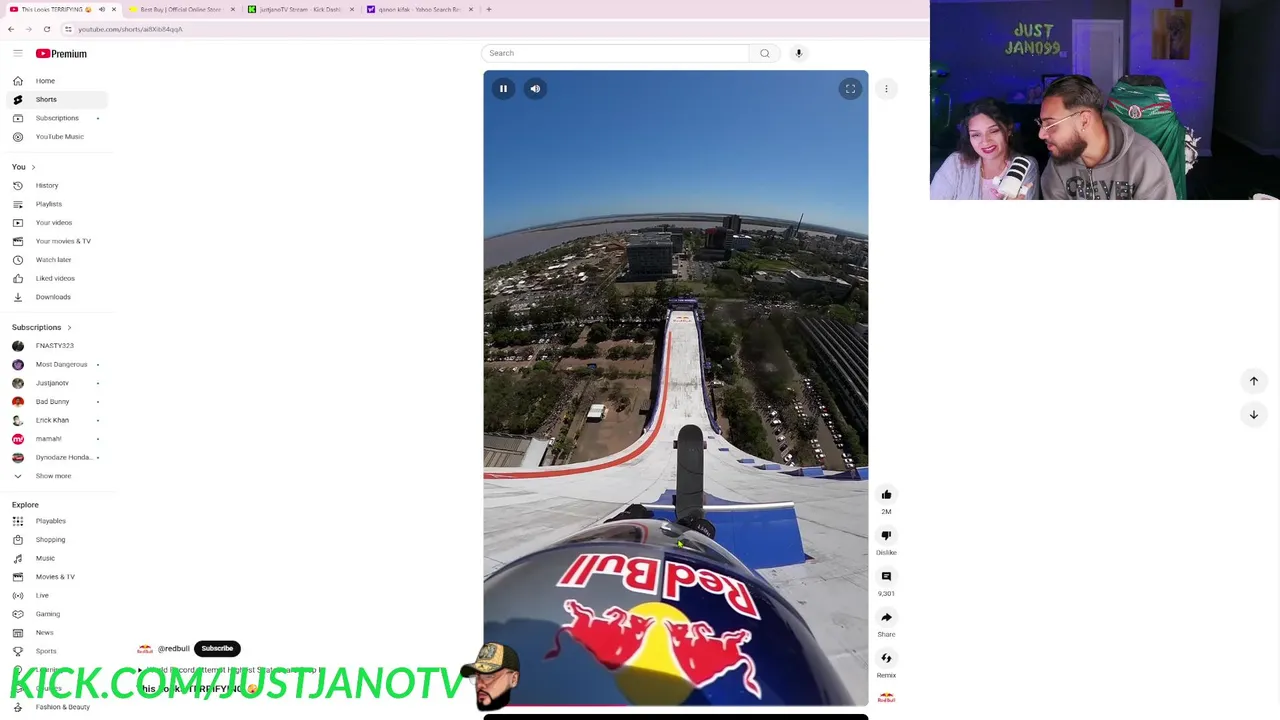
Task: Open Dynodaze Honda channel subscription
Action: tap(55, 457)
